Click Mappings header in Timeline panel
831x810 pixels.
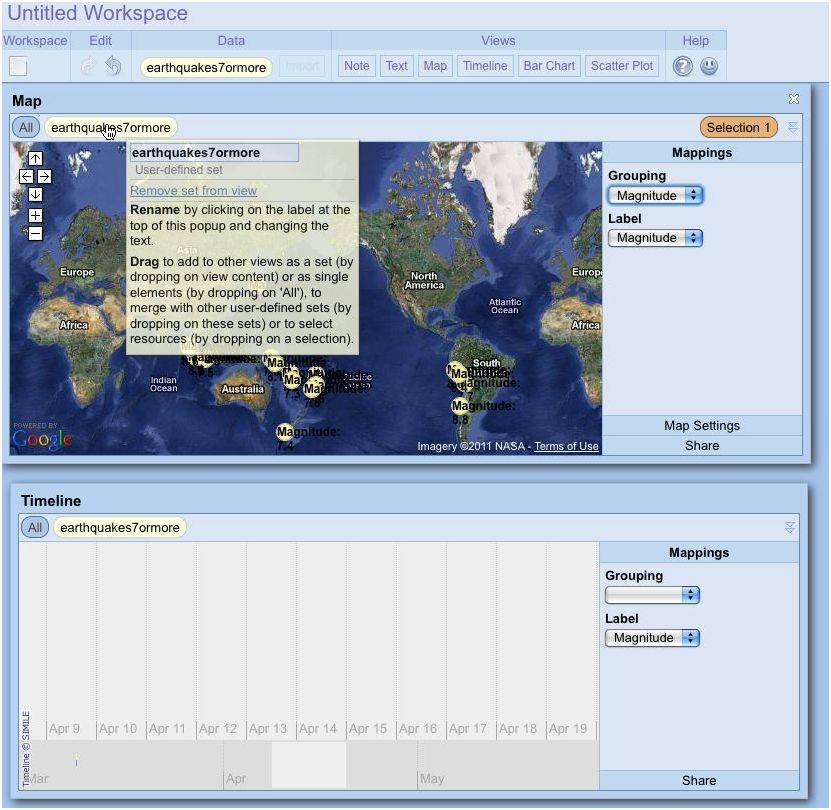(699, 552)
